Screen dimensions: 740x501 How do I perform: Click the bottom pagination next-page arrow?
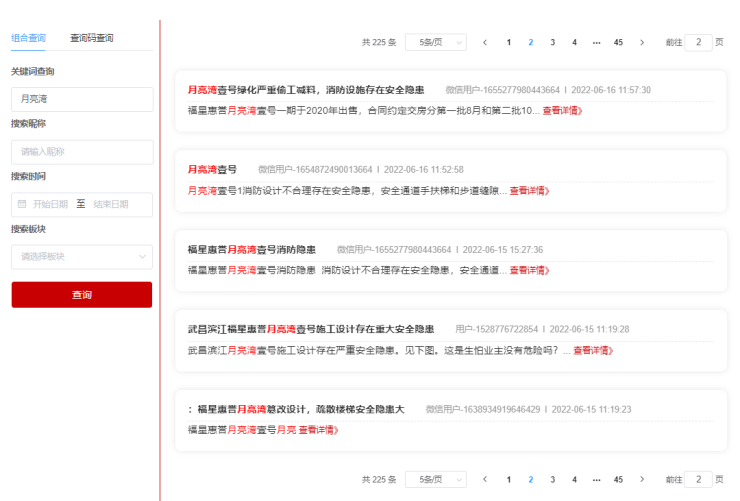[642, 479]
